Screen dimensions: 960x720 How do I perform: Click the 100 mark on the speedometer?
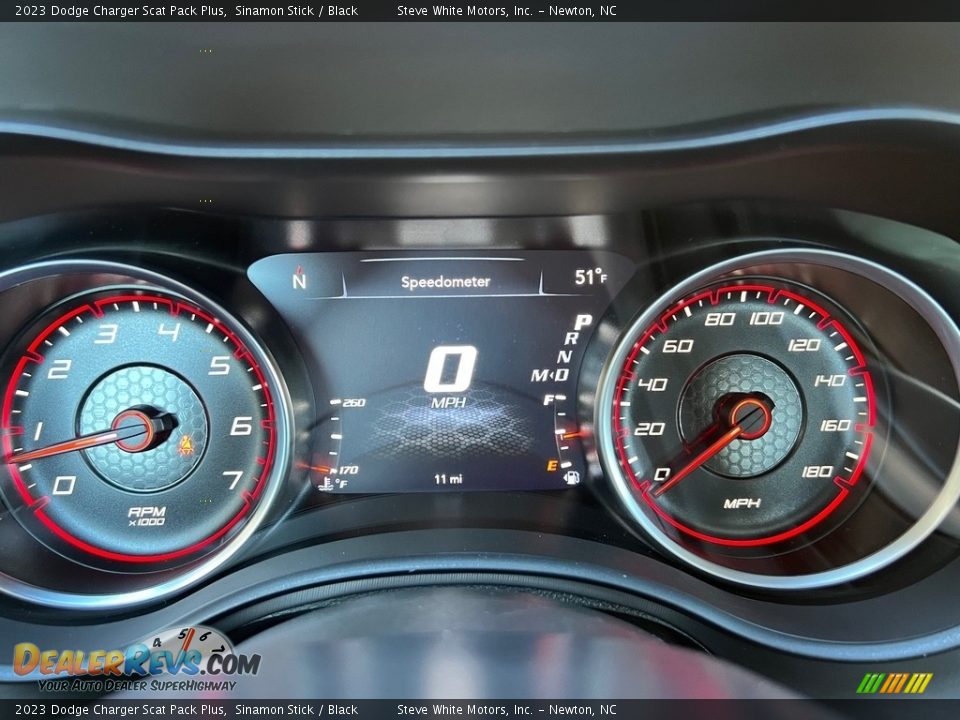tap(767, 318)
